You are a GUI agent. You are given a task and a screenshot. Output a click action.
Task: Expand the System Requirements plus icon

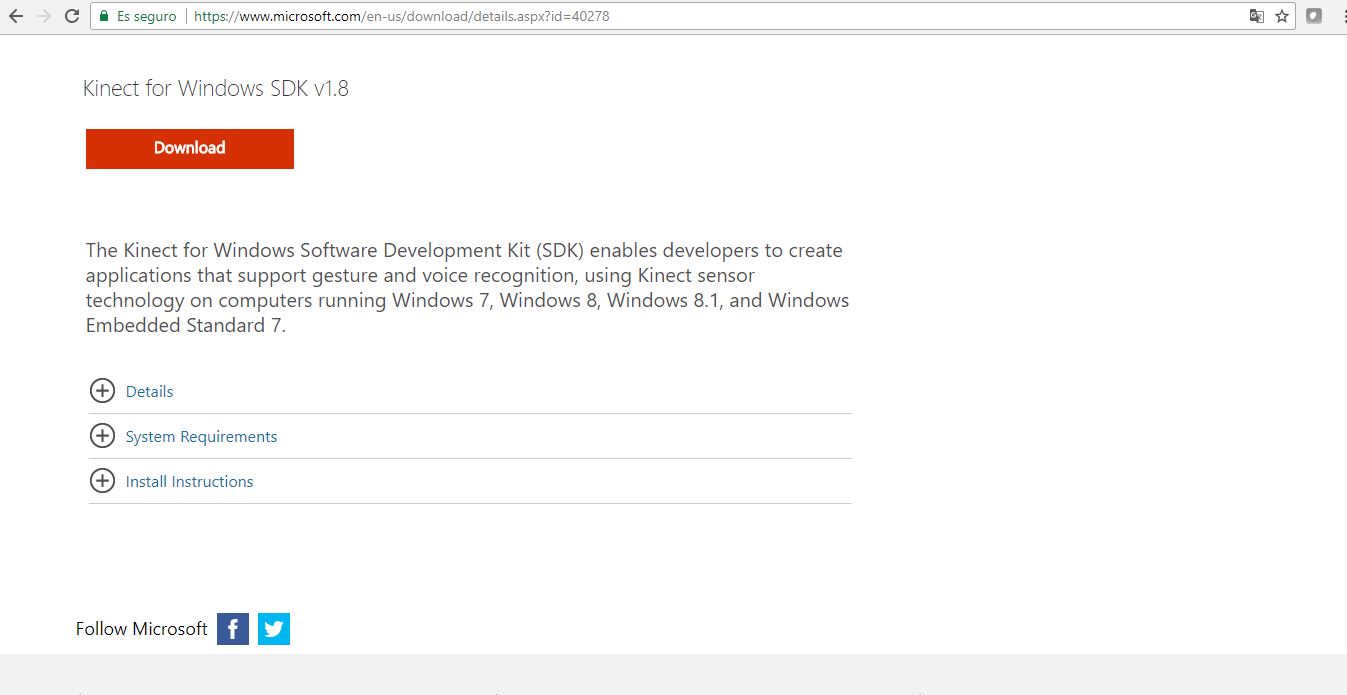(102, 436)
